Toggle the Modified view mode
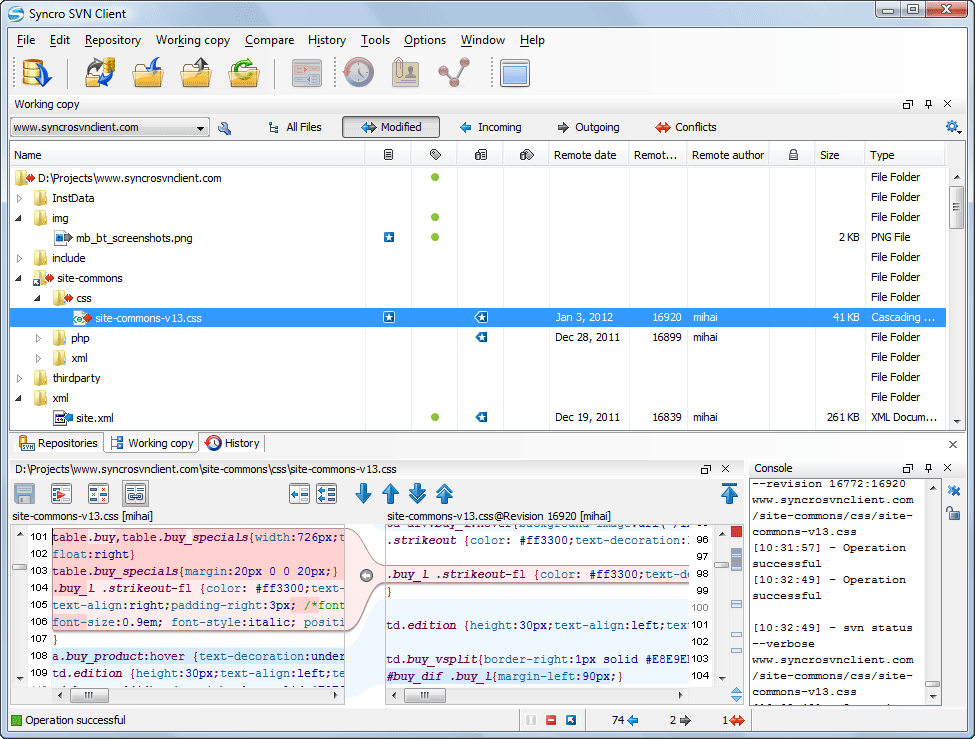975x739 pixels. click(x=391, y=127)
